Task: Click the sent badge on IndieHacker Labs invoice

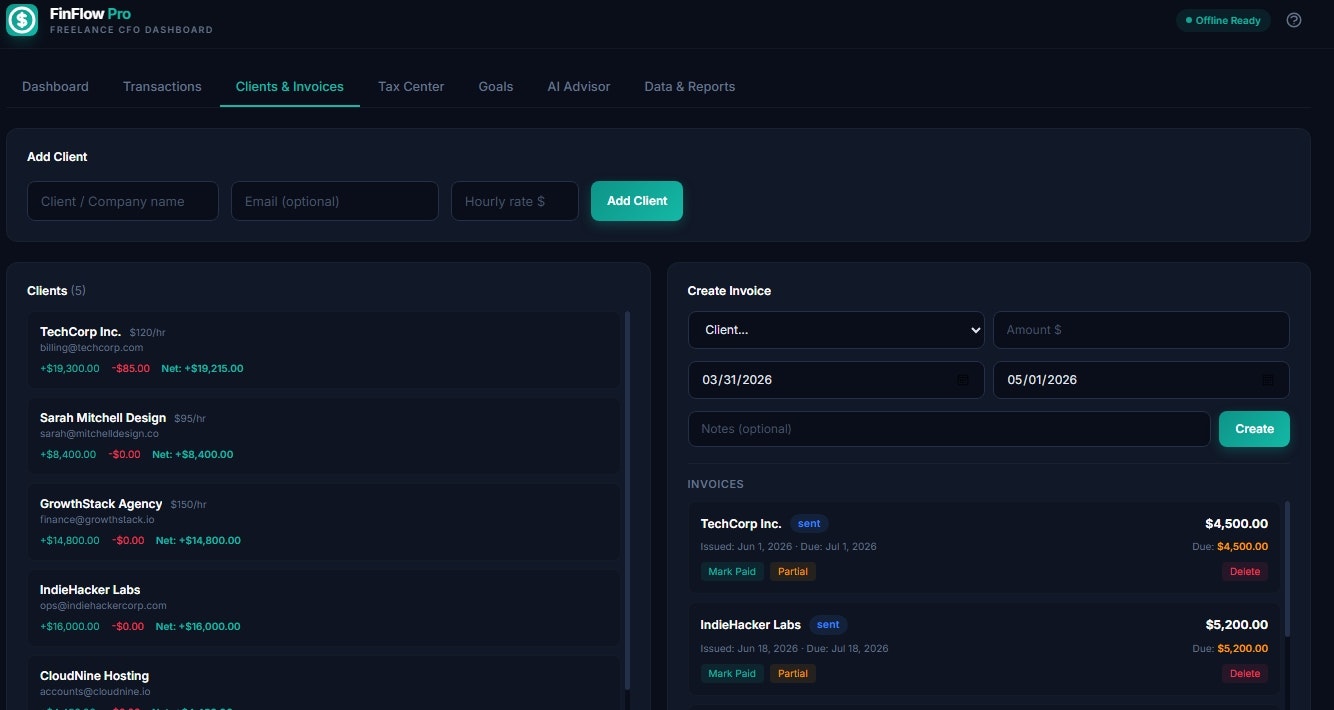Action: coord(828,624)
